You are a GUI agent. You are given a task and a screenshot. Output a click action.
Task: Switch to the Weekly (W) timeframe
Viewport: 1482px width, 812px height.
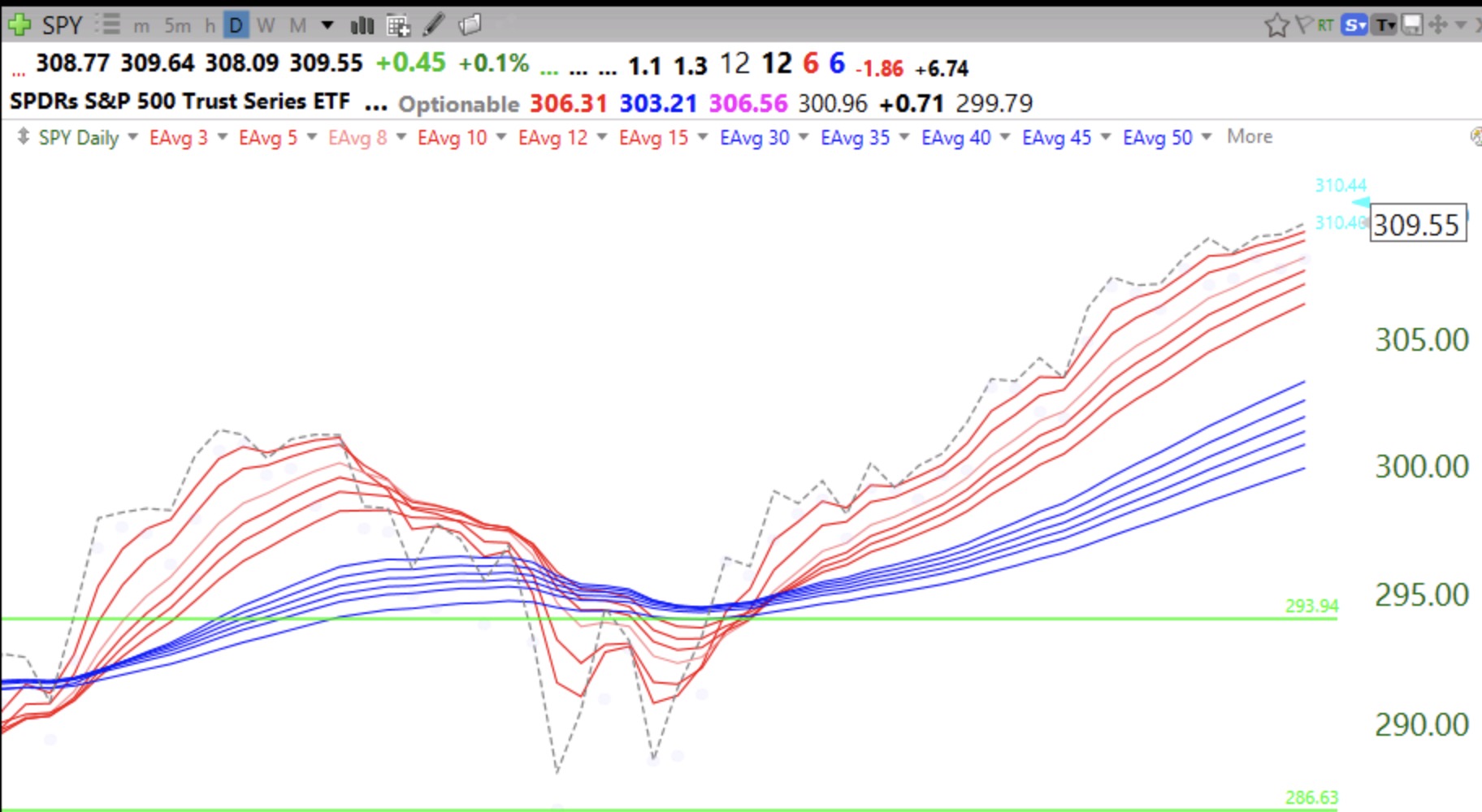pos(266,26)
